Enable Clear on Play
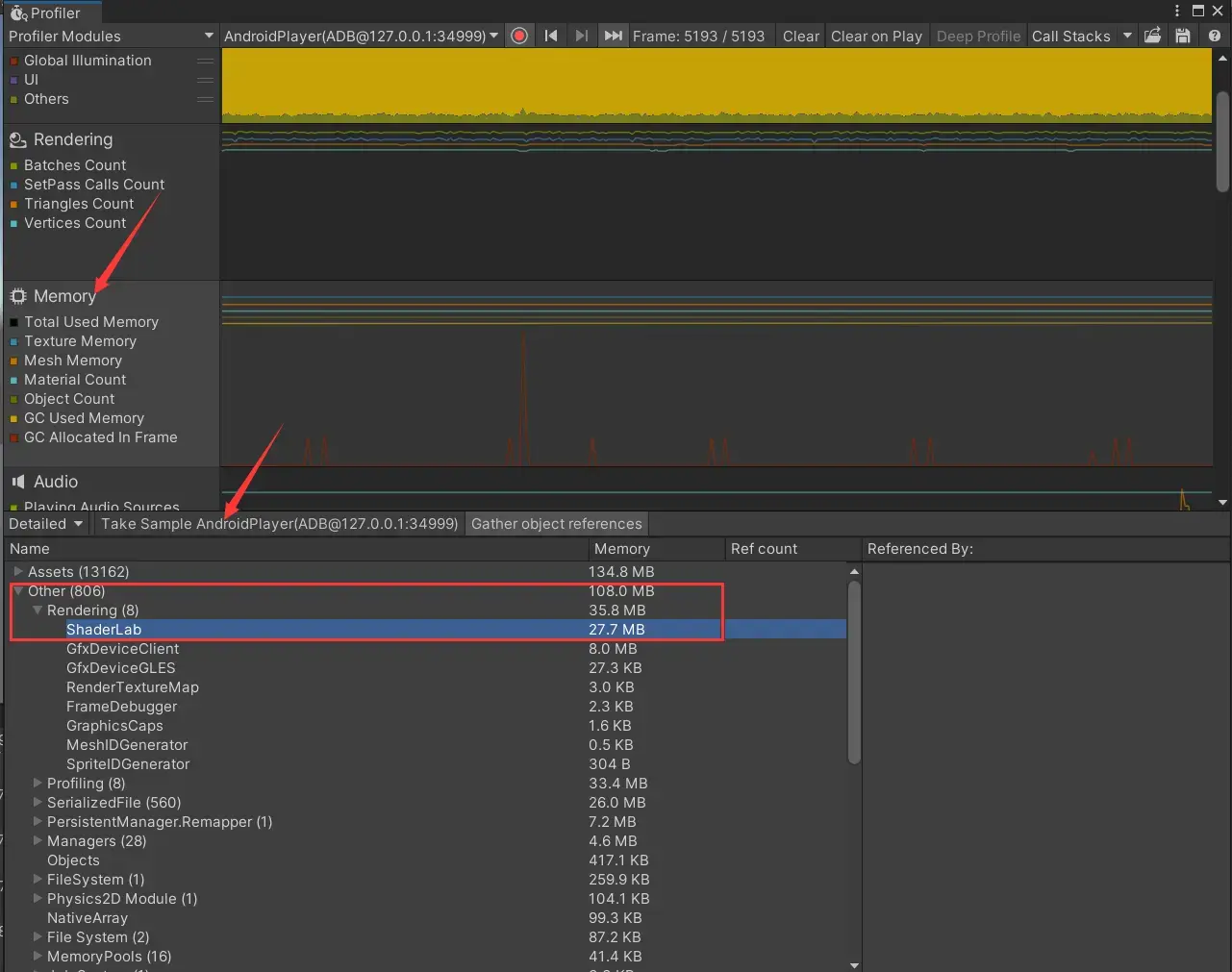The height and width of the screenshot is (972, 1232). 876,36
